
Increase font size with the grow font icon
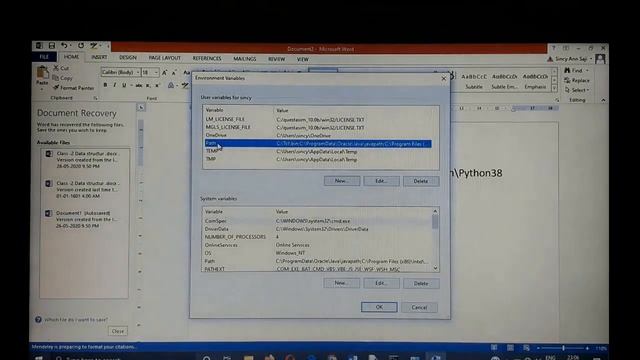pos(164,73)
